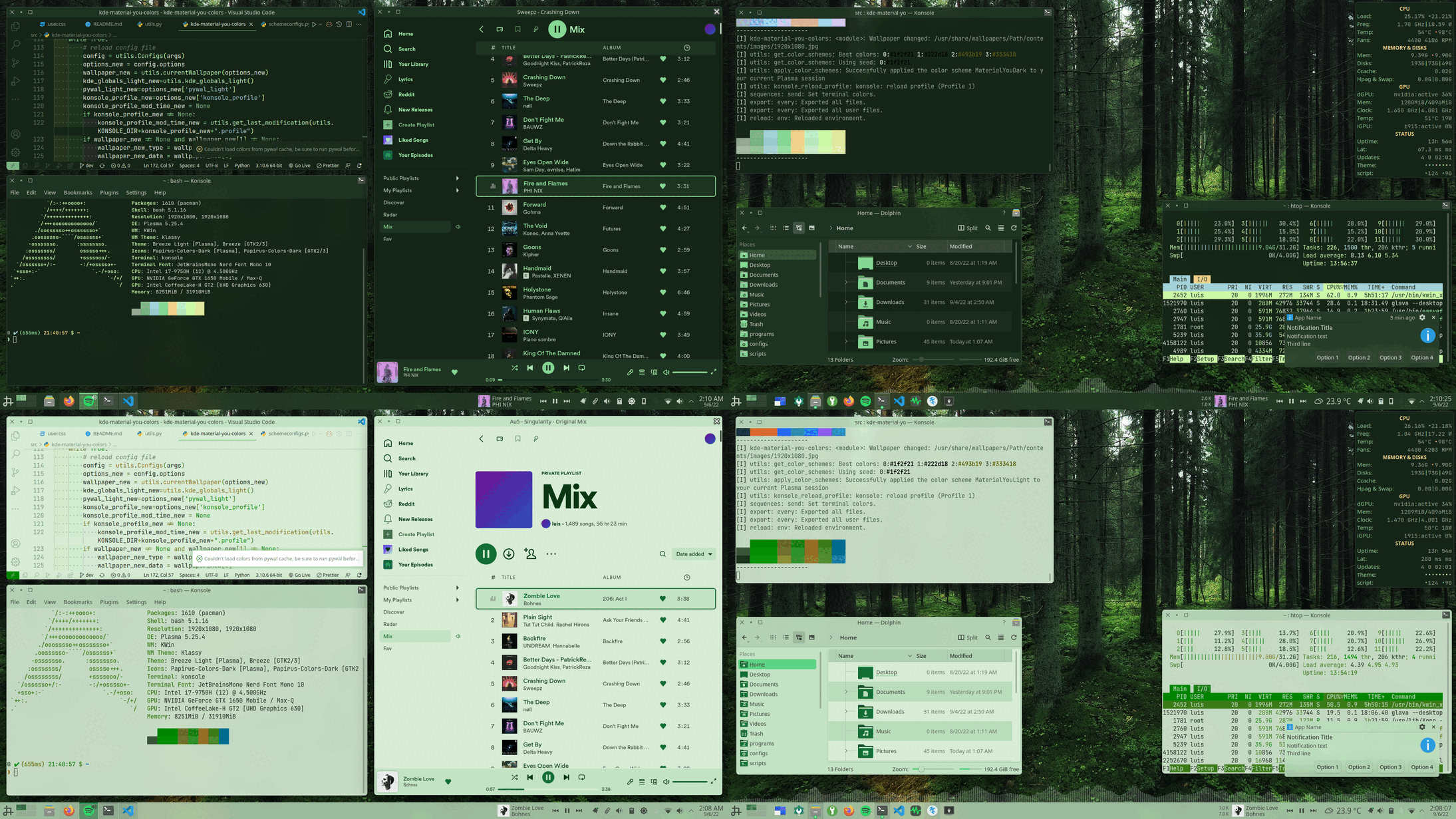Click the Split button in light-themed Dolphin
Screen dimensions: 1456x819
pos(968,637)
